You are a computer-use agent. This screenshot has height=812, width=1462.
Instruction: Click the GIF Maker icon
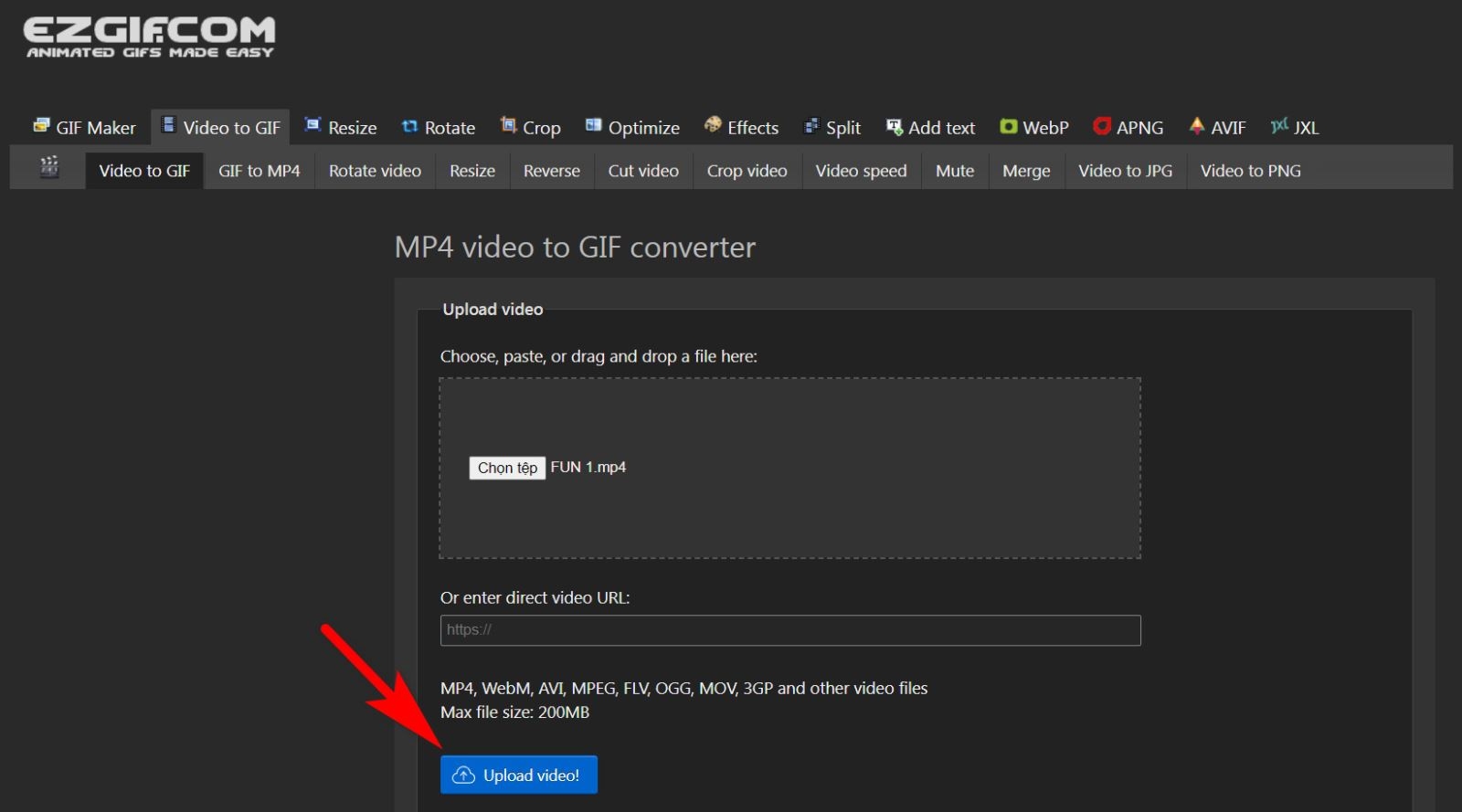pos(41,126)
